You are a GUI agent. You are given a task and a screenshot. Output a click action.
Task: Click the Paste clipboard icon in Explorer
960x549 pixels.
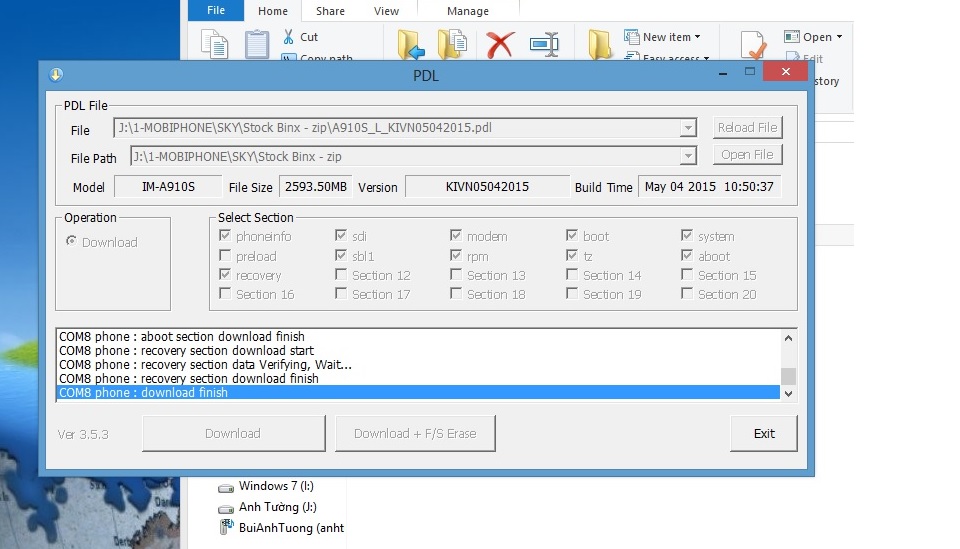coord(257,43)
